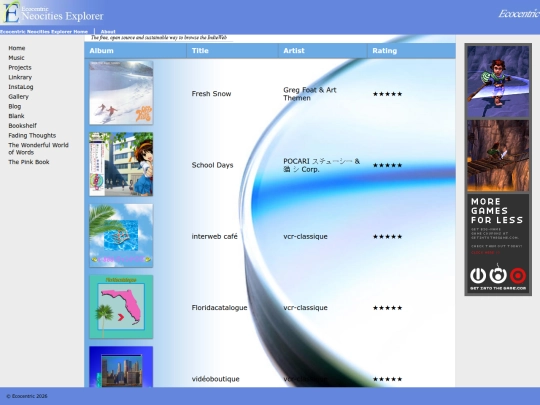Viewport: 540px width, 405px height.
Task: Open interweb café album cover
Action: pos(121,236)
